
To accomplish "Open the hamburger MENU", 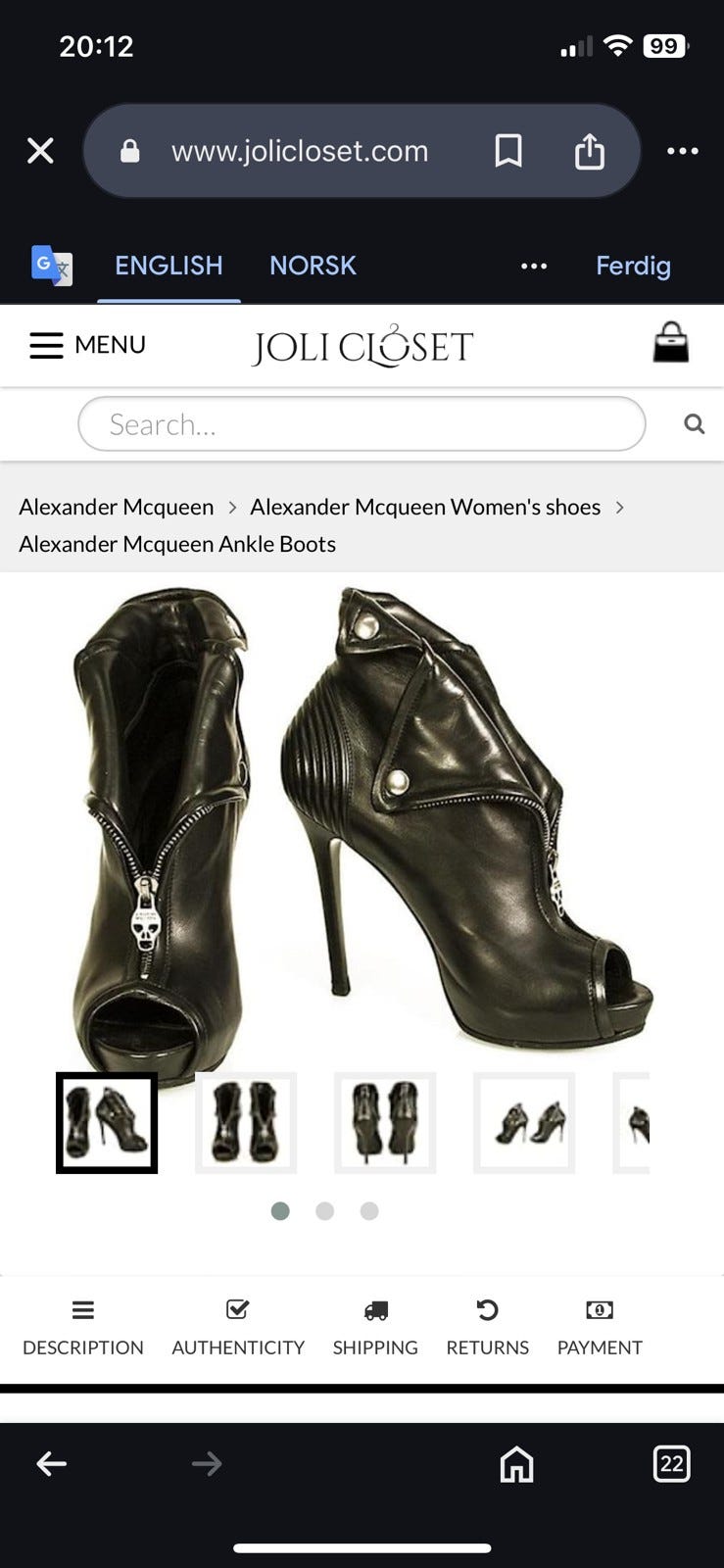I will coord(87,345).
